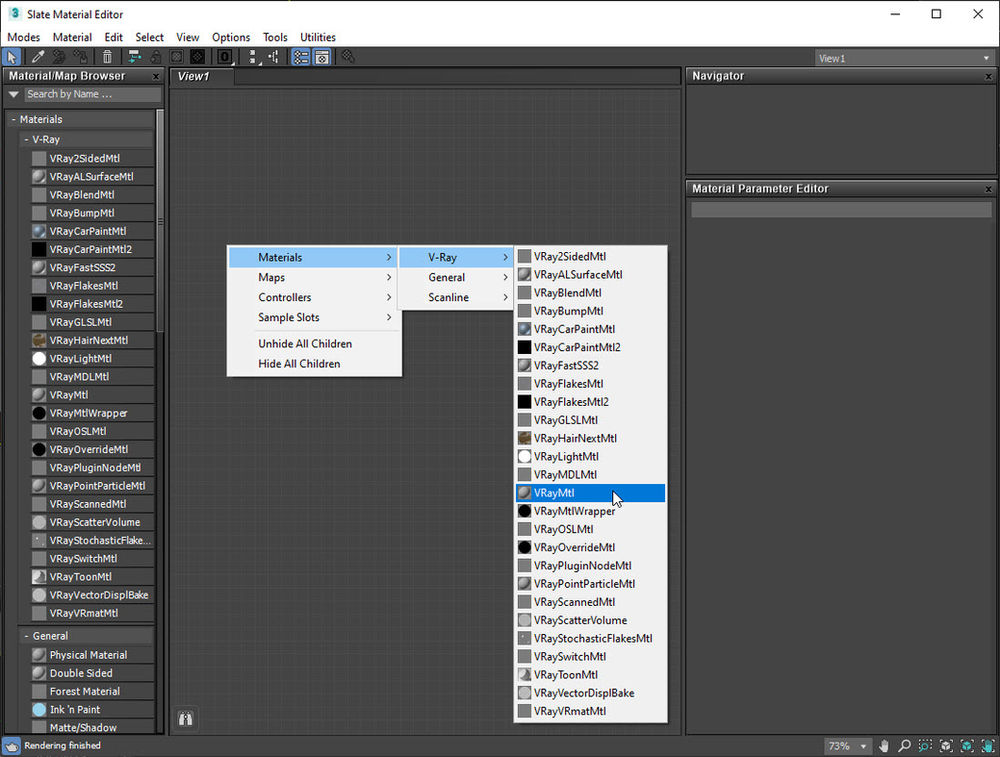Toggle the Material/Map Browser panel visibility
1000x757 pixels.
300,57
